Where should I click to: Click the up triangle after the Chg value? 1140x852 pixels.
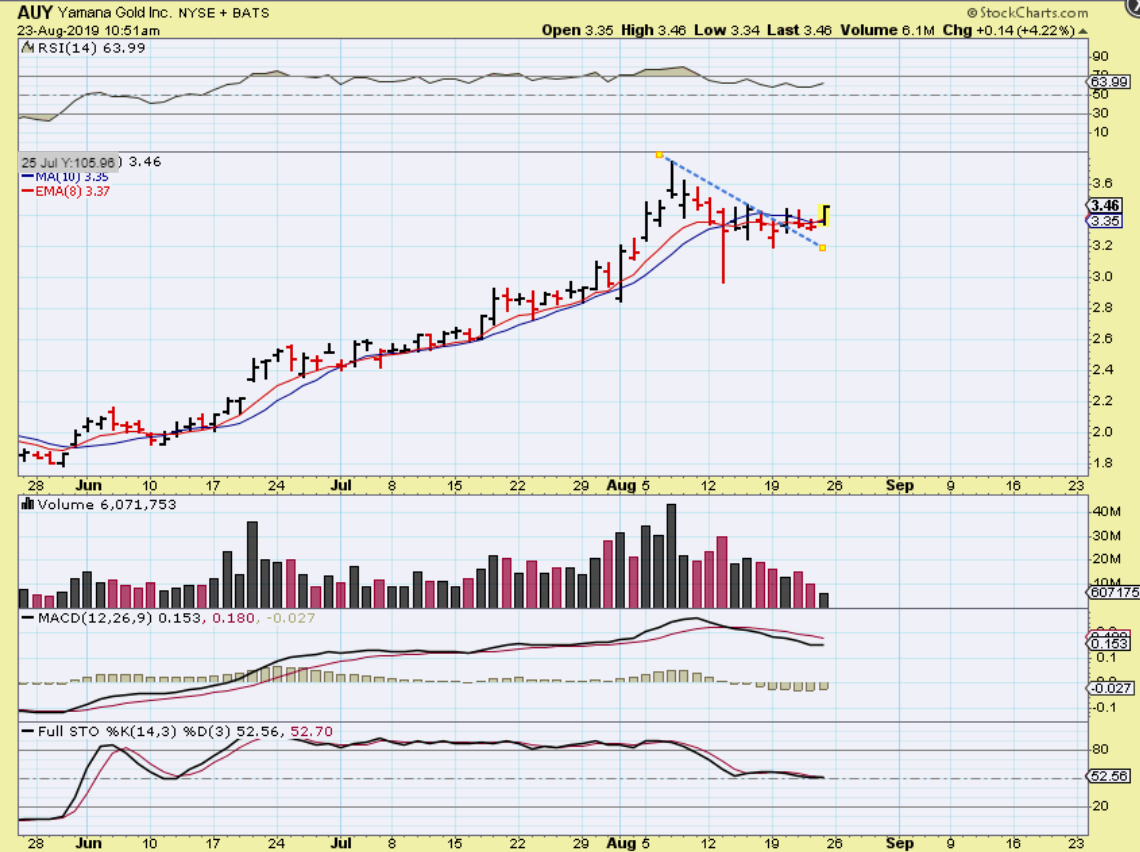1083,31
